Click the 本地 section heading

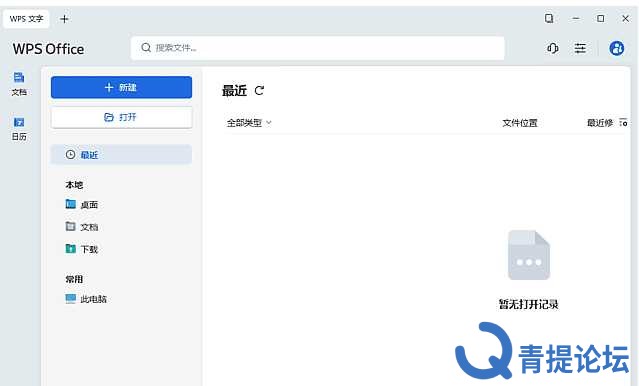point(74,185)
